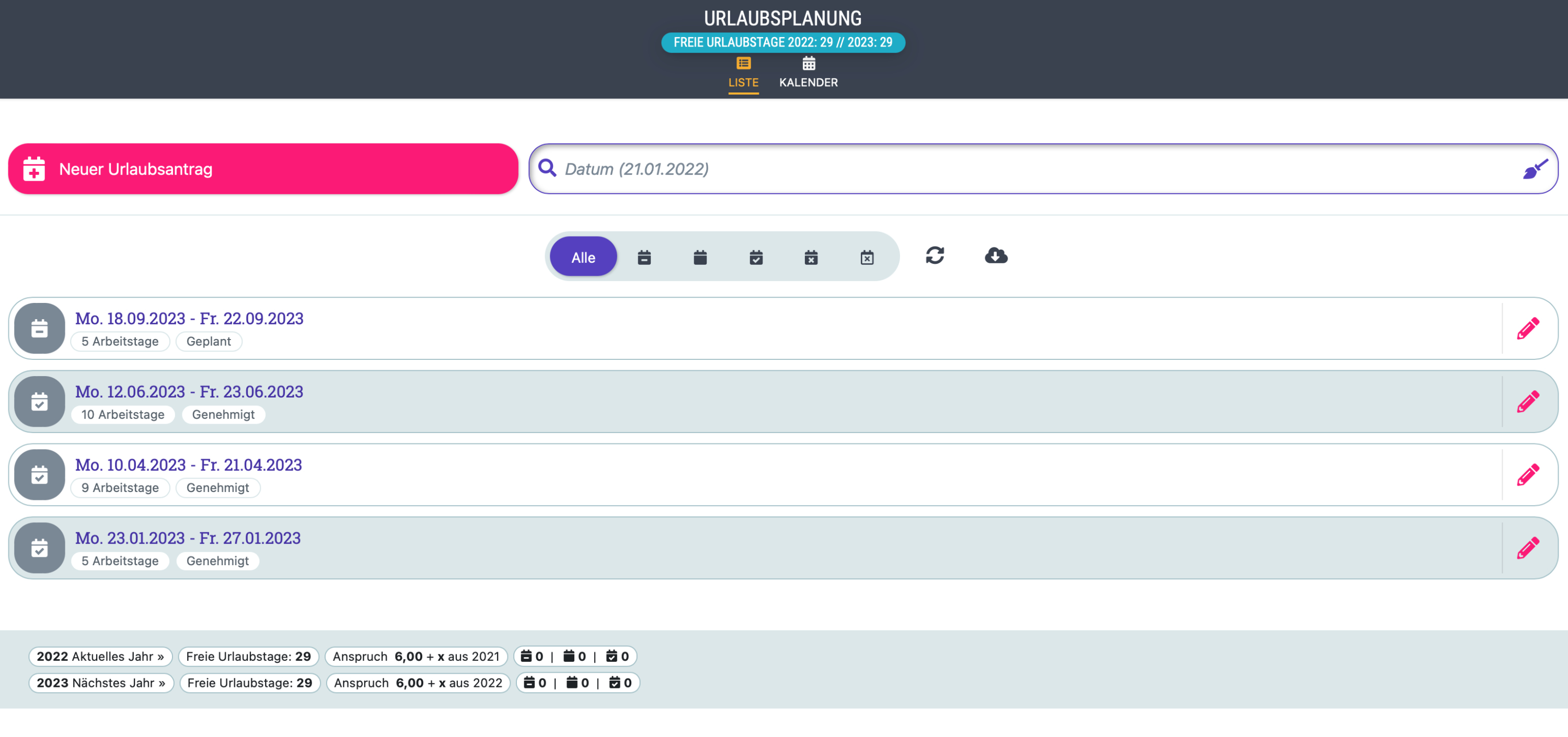This screenshot has height=737, width=1568.
Task: Edit the 23.01.2023 vacation entry pencil
Action: (x=1528, y=548)
